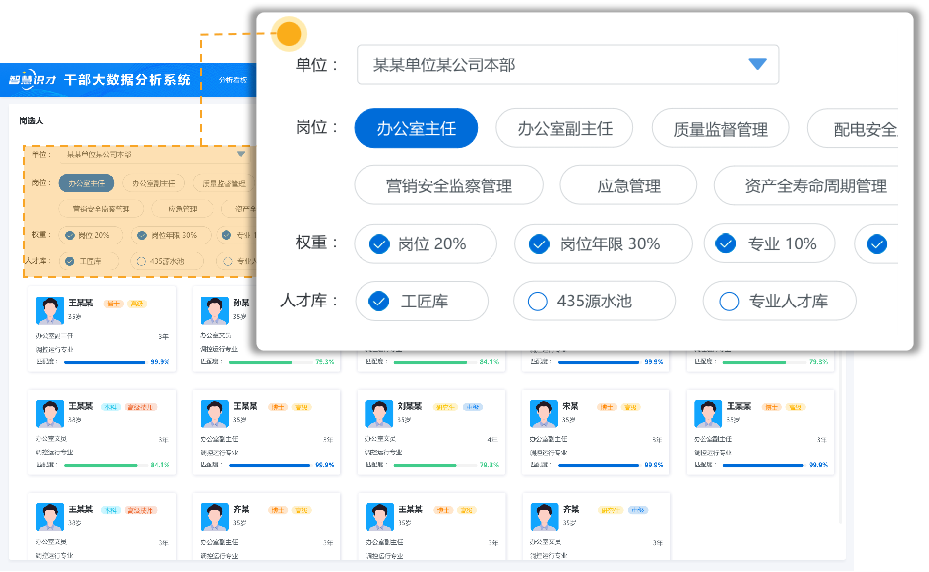Choose the 应急管理 position button
The height and width of the screenshot is (572, 929).
tap(628, 185)
